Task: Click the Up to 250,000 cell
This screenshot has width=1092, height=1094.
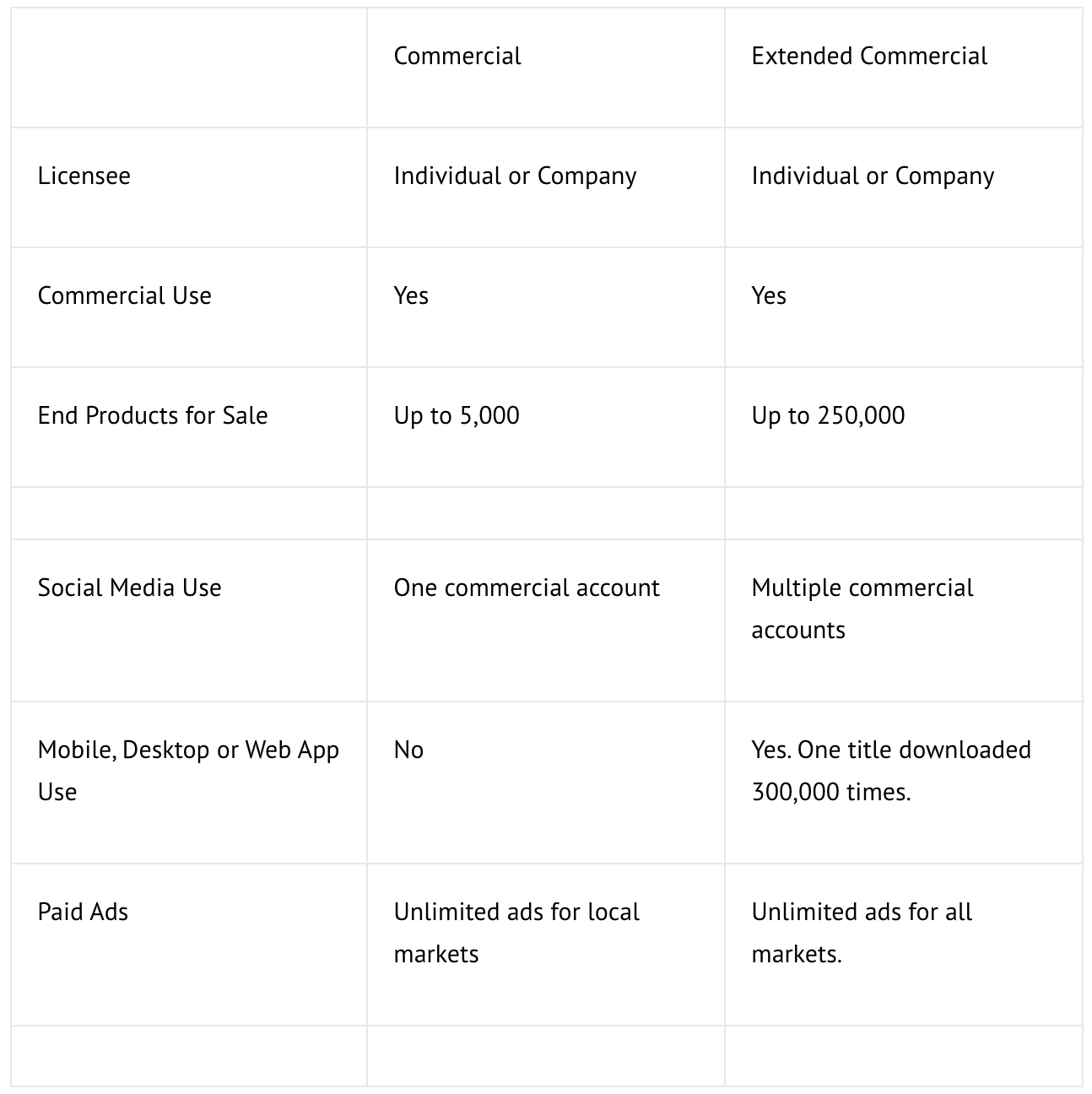Action: [x=828, y=416]
